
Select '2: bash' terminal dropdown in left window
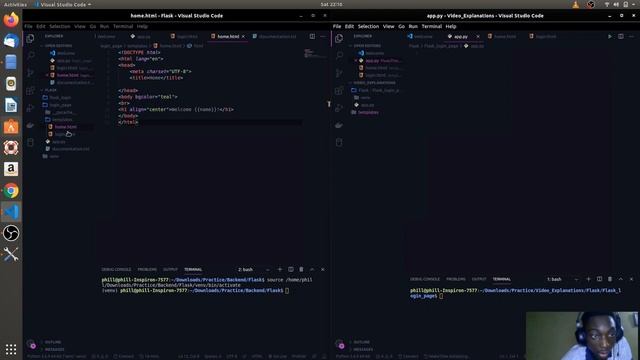click(253, 269)
